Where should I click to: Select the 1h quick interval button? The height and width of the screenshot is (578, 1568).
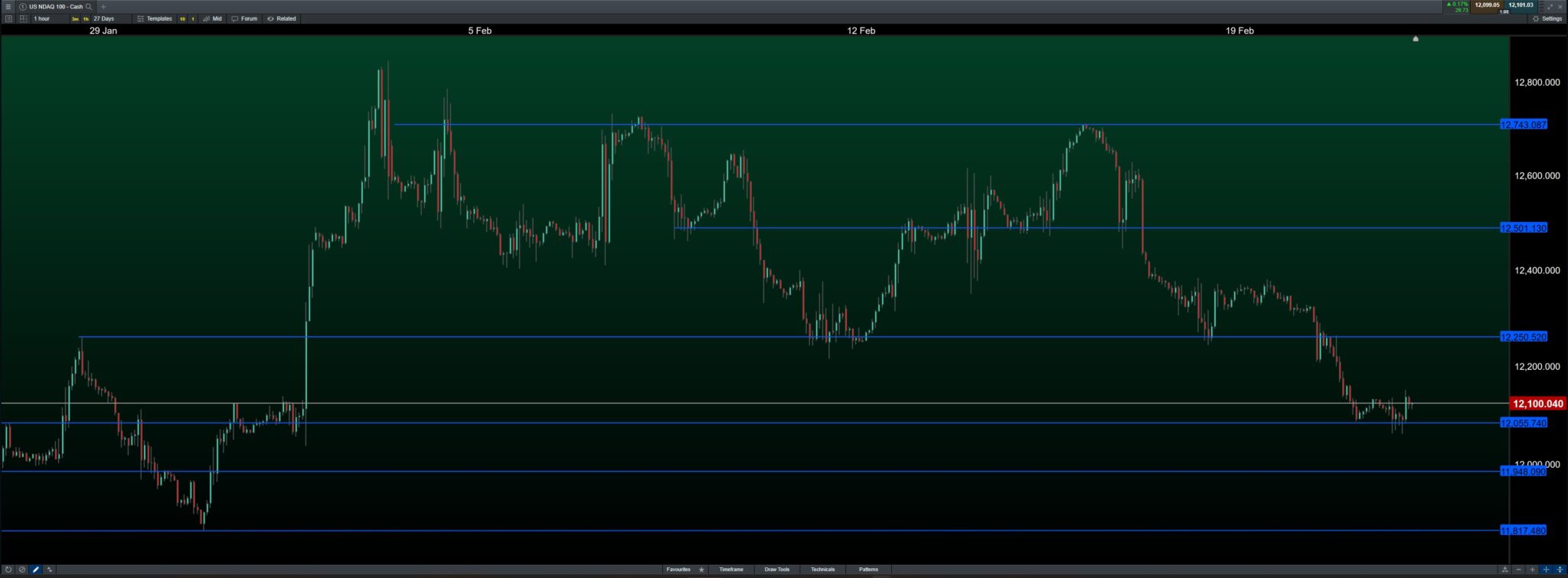[86, 18]
